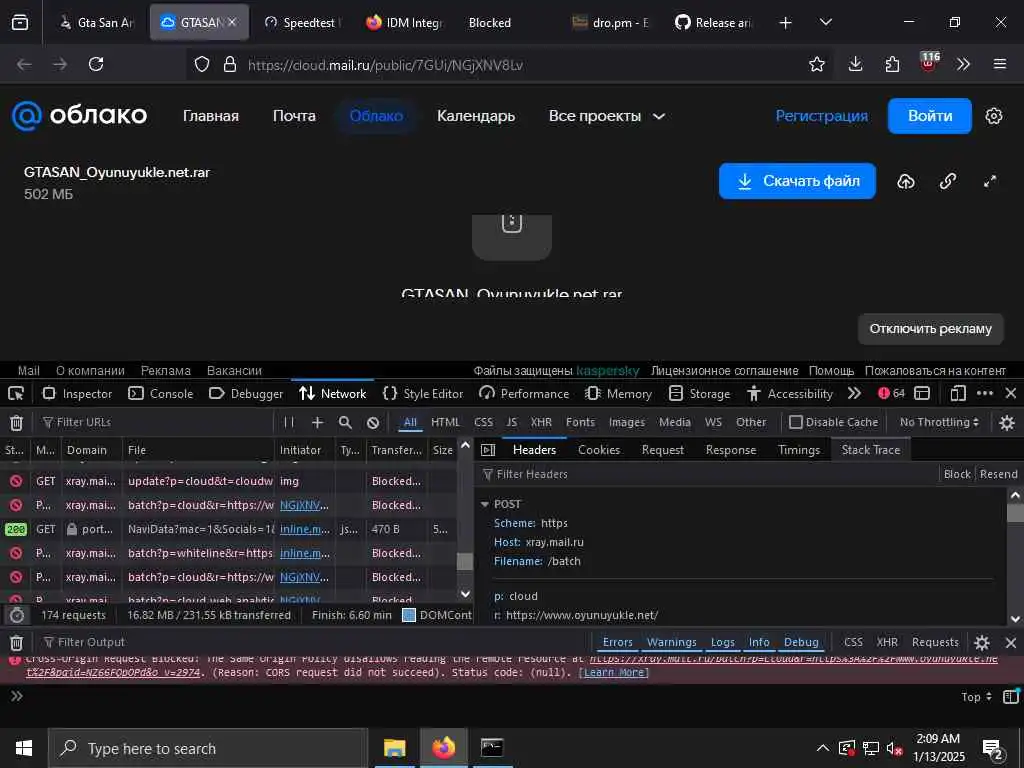Select the Response tab in request details
This screenshot has width=1024, height=768.
click(731, 450)
